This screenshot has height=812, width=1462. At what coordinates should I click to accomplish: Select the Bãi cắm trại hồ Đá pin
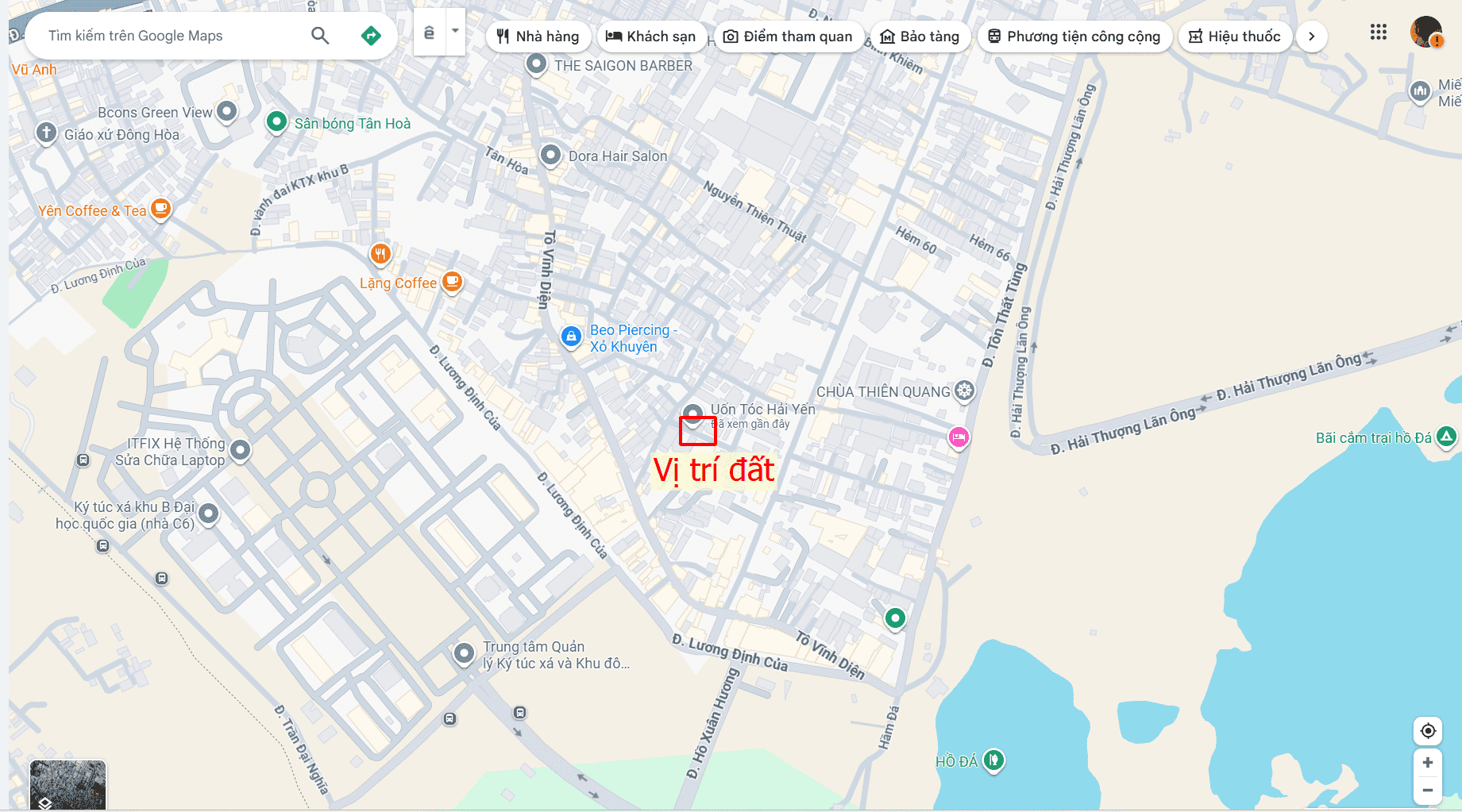tap(1447, 437)
